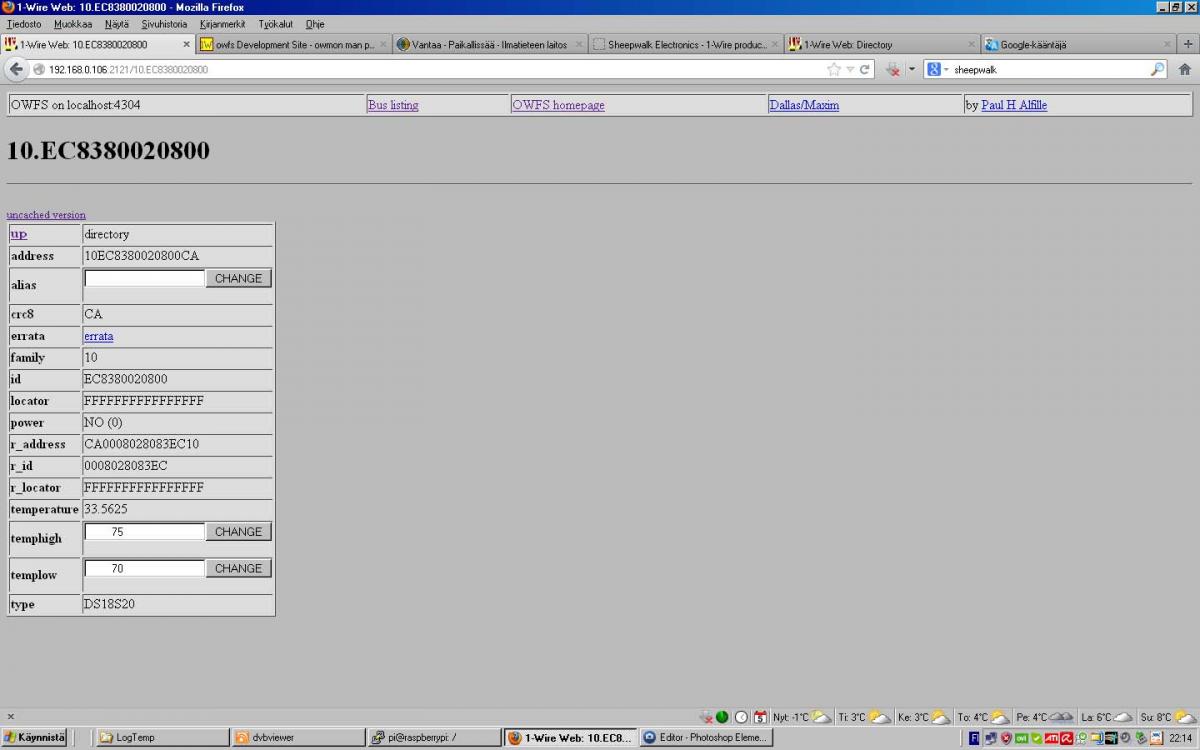Click CHANGE button for temphigh
The width and height of the screenshot is (1200, 750).
[x=238, y=532]
